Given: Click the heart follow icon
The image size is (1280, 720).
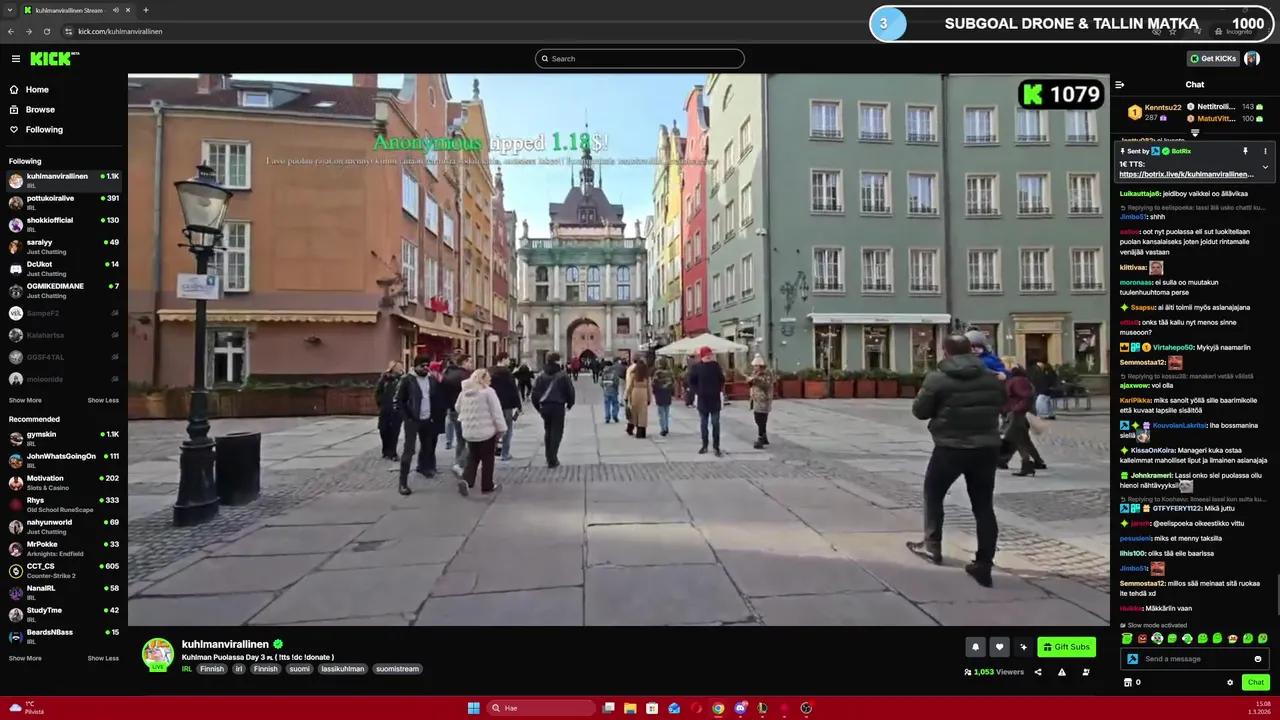Looking at the screenshot, I should tap(999, 647).
